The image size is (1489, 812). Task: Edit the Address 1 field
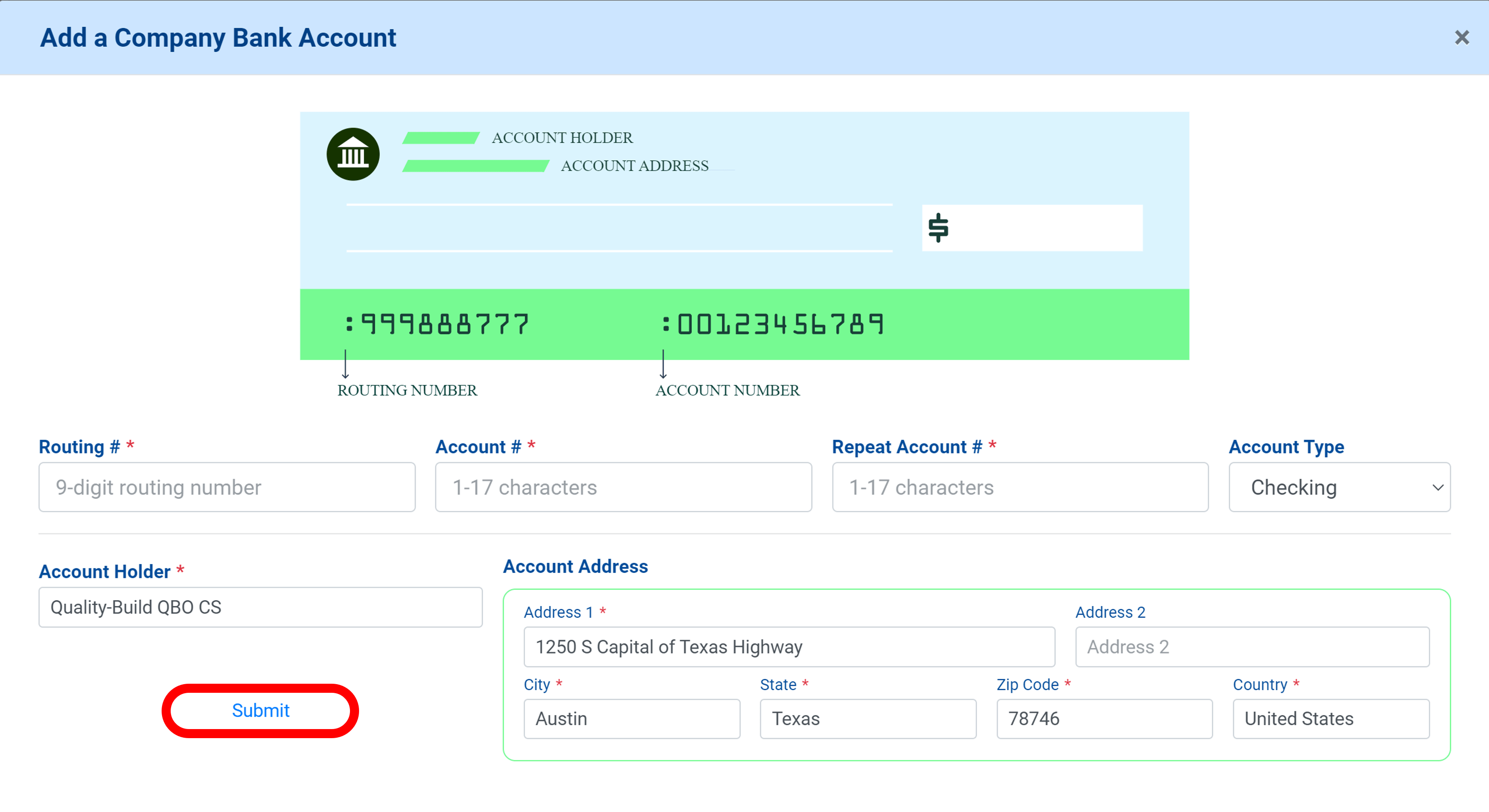(x=789, y=647)
